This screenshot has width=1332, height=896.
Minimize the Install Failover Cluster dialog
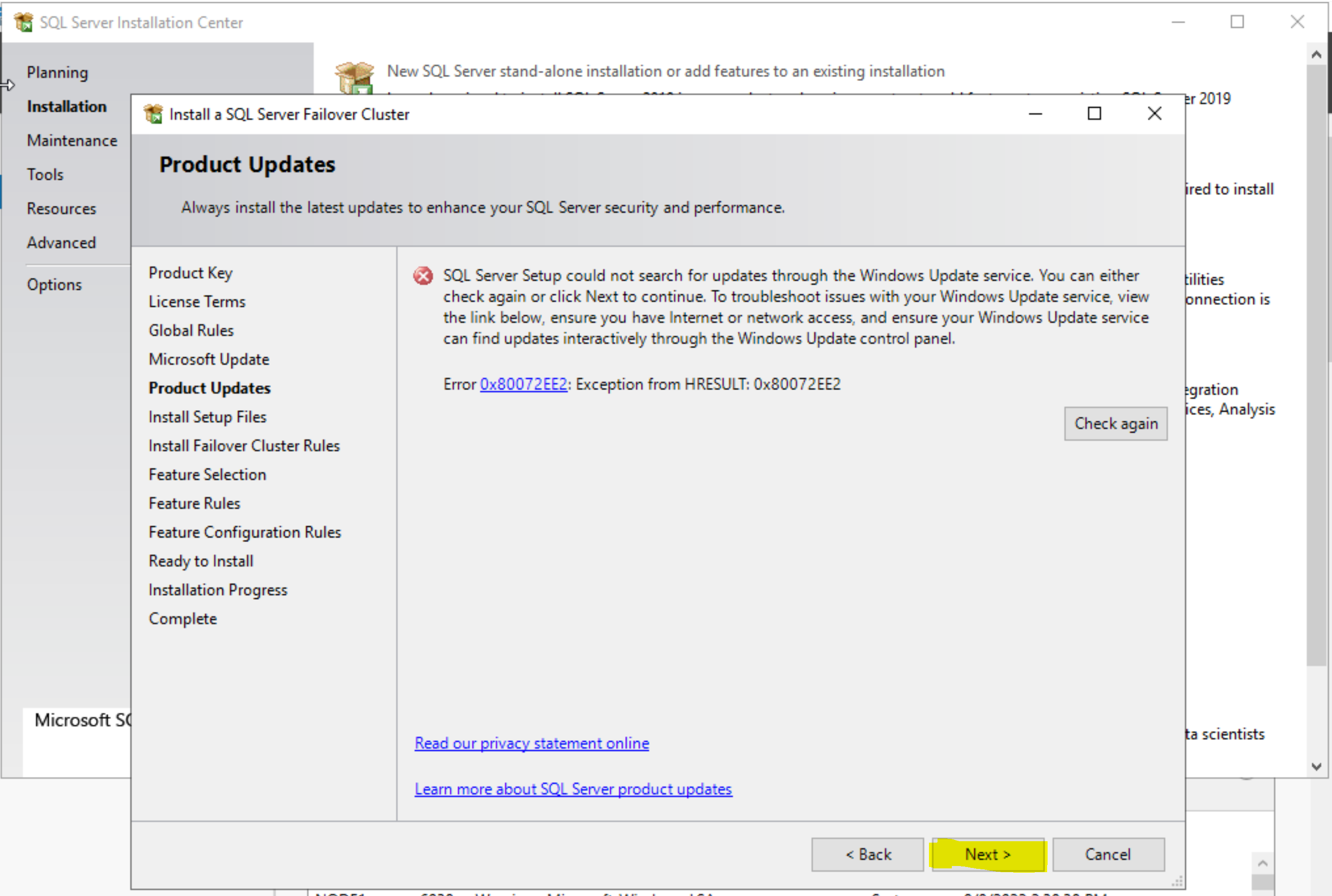click(1035, 114)
